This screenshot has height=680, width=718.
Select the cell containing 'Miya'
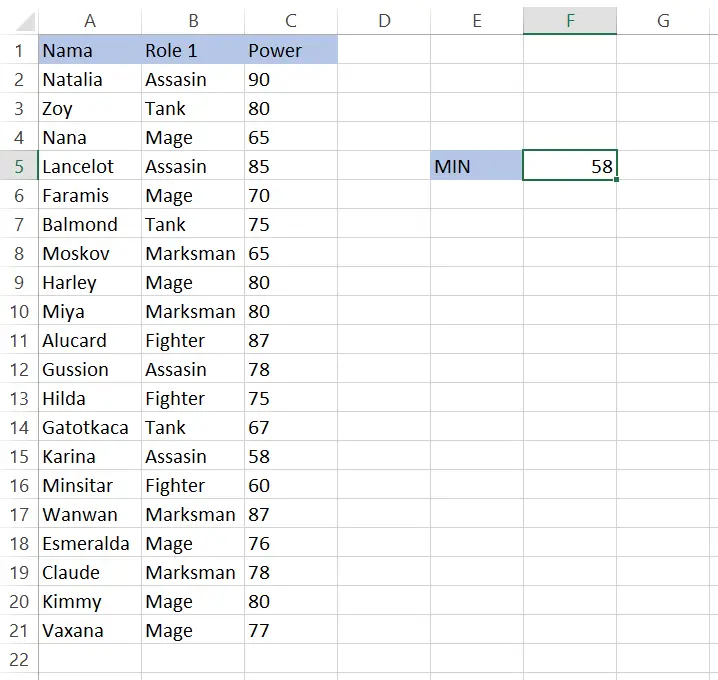pyautogui.click(x=90, y=310)
